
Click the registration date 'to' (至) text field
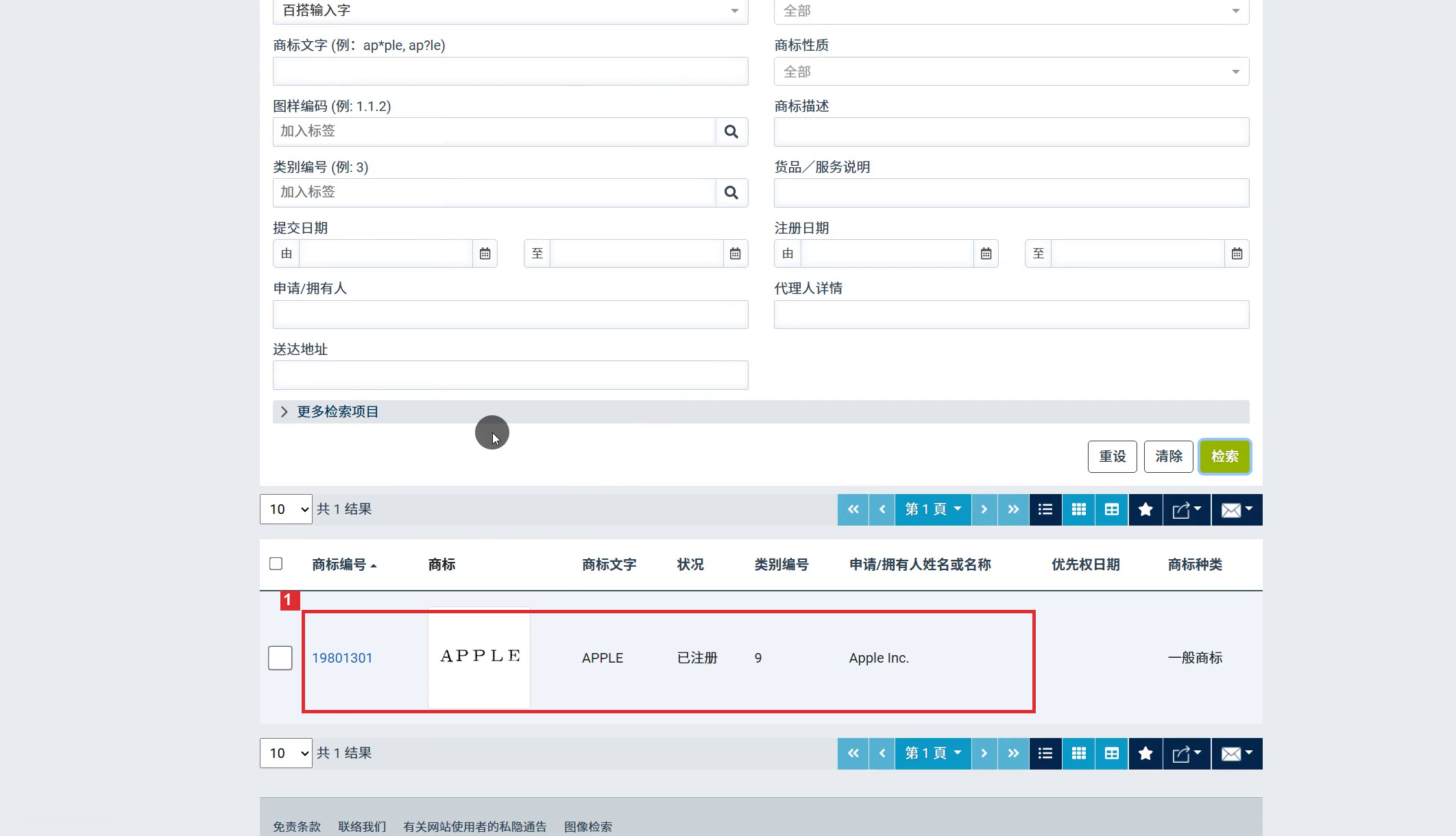coord(1138,254)
